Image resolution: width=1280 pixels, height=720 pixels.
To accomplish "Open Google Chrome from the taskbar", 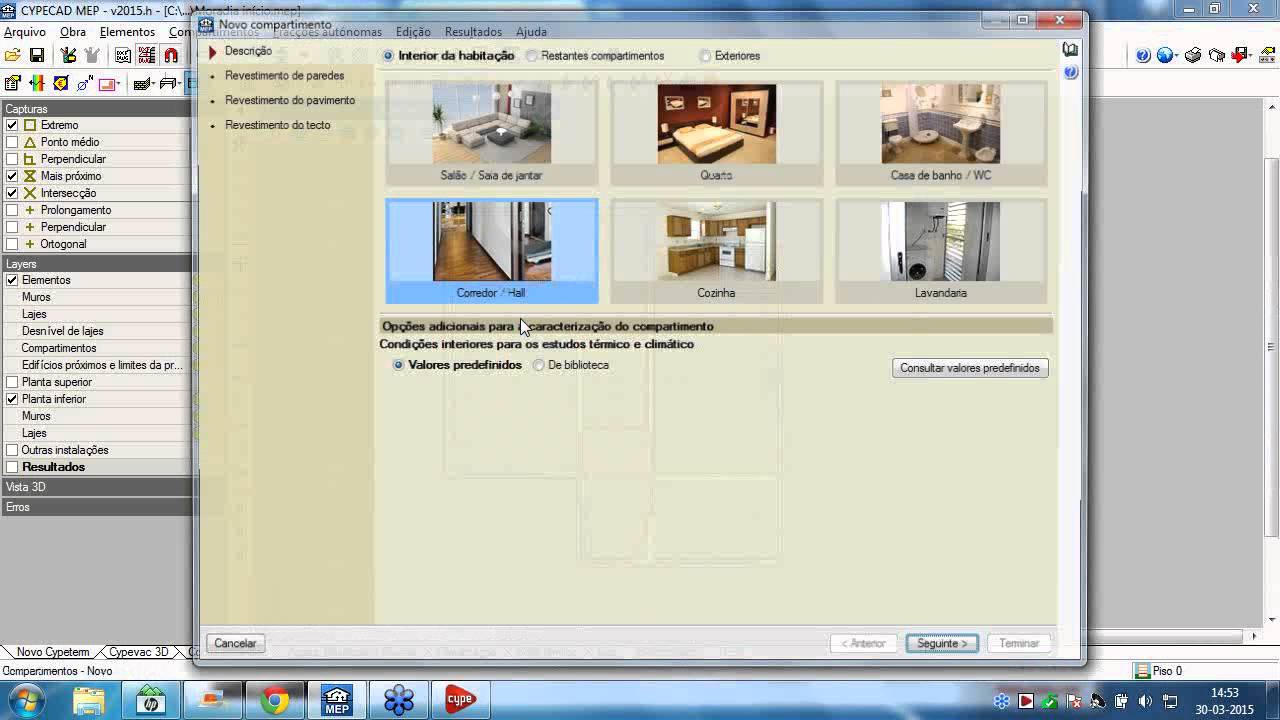I will click(x=275, y=700).
